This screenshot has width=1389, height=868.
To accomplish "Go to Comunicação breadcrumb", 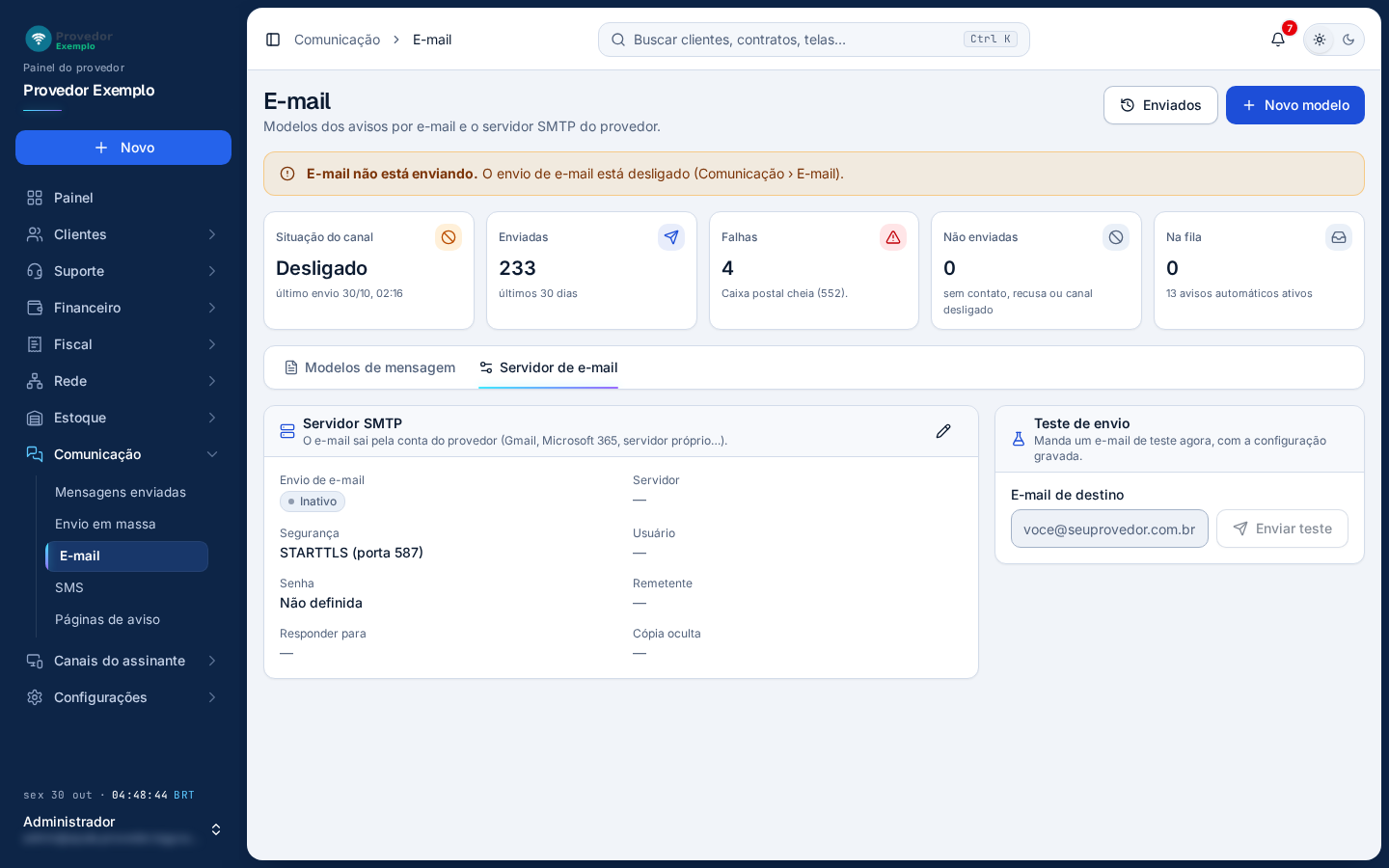I will 337,40.
